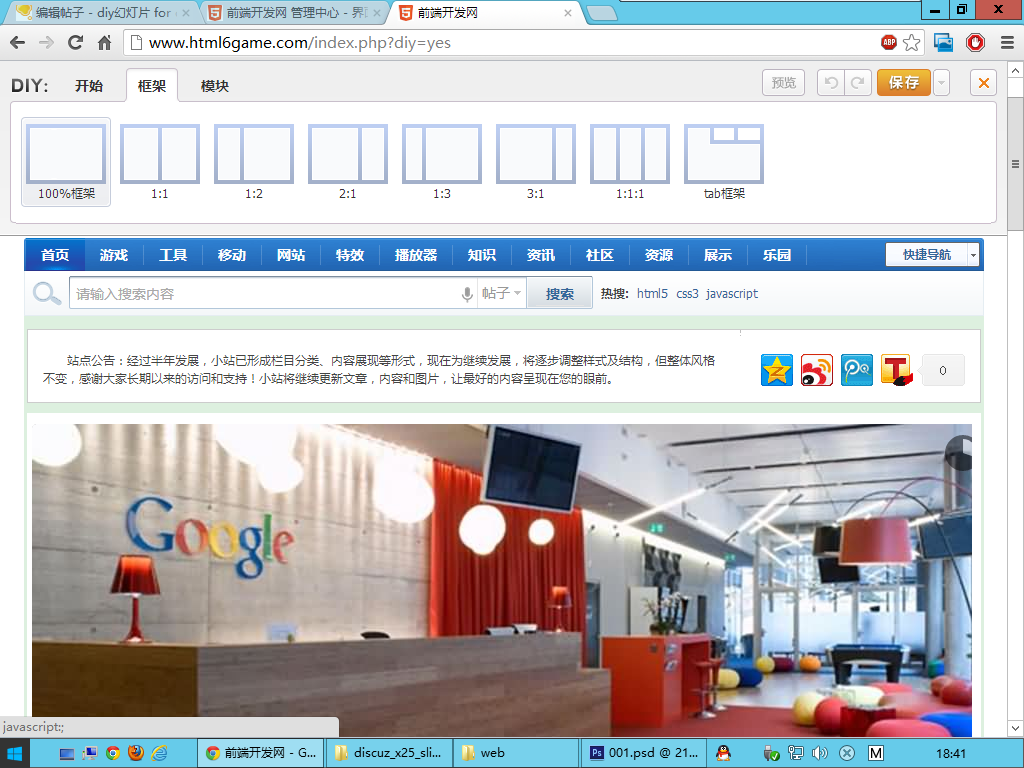Click the volume speaker tray icon
This screenshot has width=1024, height=768.
tap(820, 753)
